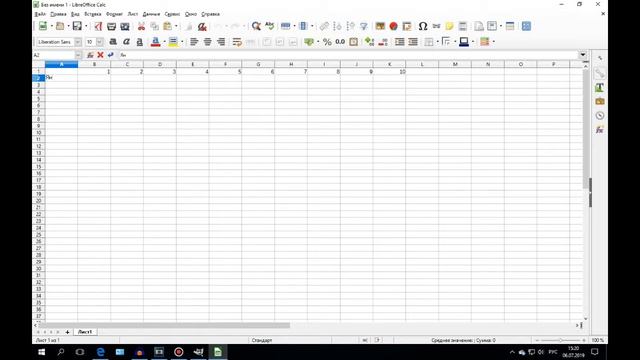Open the Файл menu
The width and height of the screenshot is (640, 360).
40,14
